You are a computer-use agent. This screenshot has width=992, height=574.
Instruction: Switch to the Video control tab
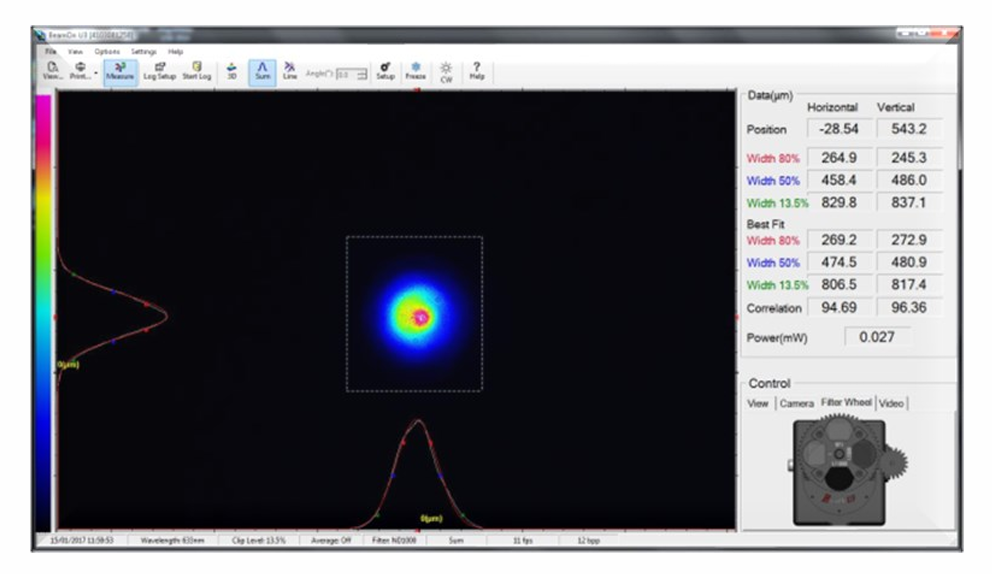(891, 403)
